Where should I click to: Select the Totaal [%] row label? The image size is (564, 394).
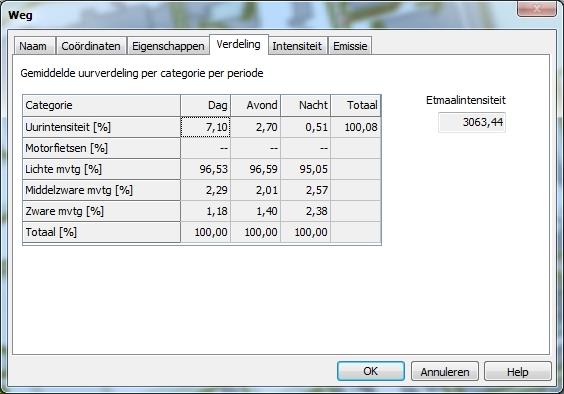click(101, 232)
